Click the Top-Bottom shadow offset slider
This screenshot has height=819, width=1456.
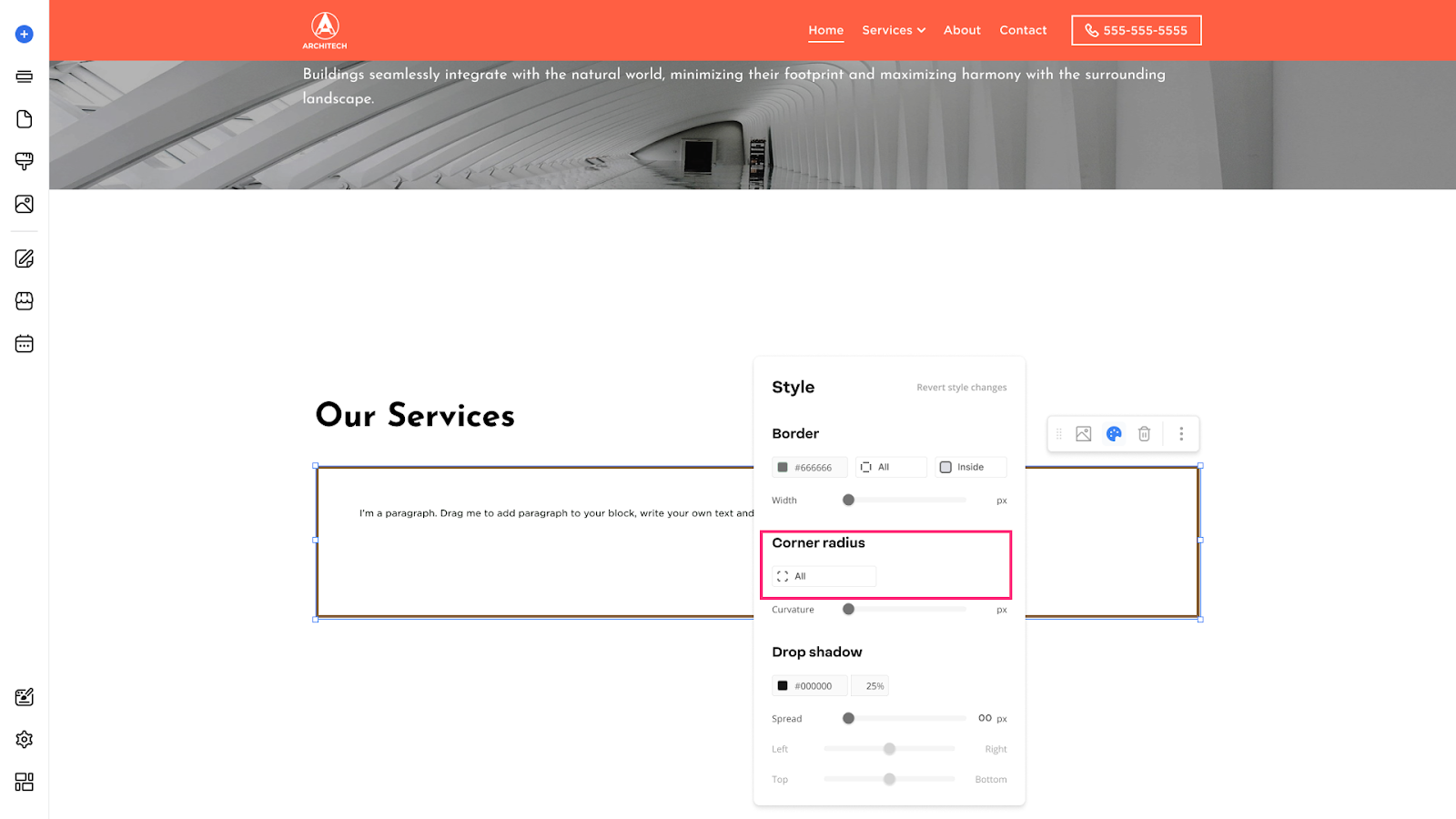pyautogui.click(x=889, y=779)
